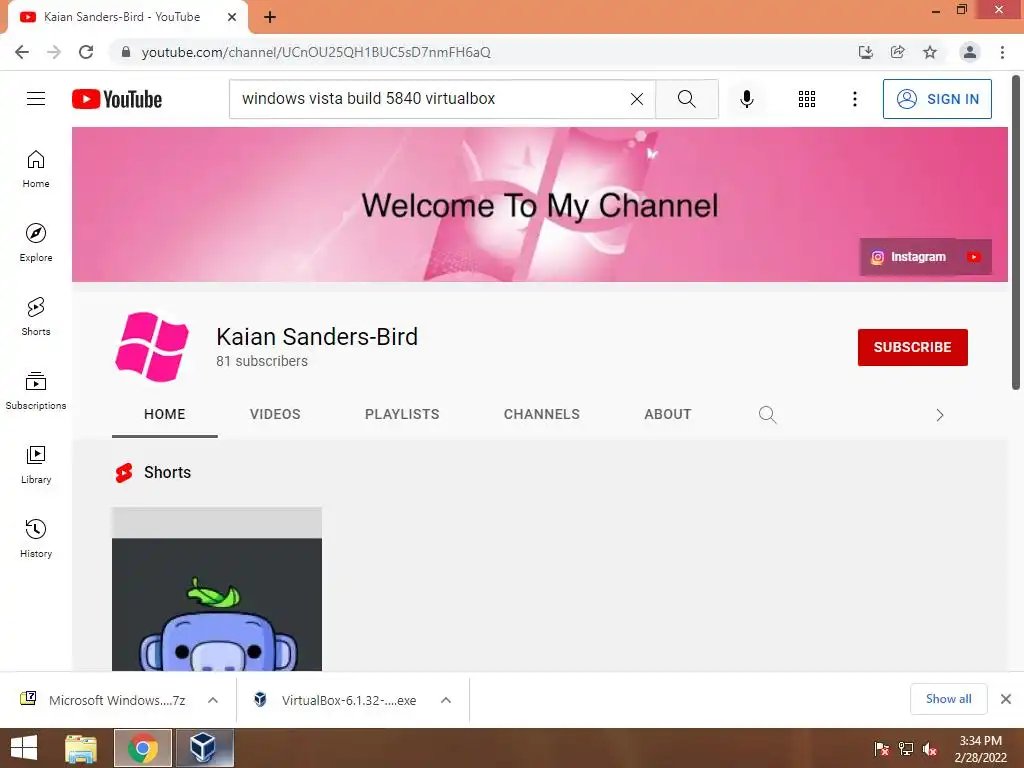Open Action Center flag tray icon
This screenshot has width=1024, height=768.
pyautogui.click(x=881, y=749)
